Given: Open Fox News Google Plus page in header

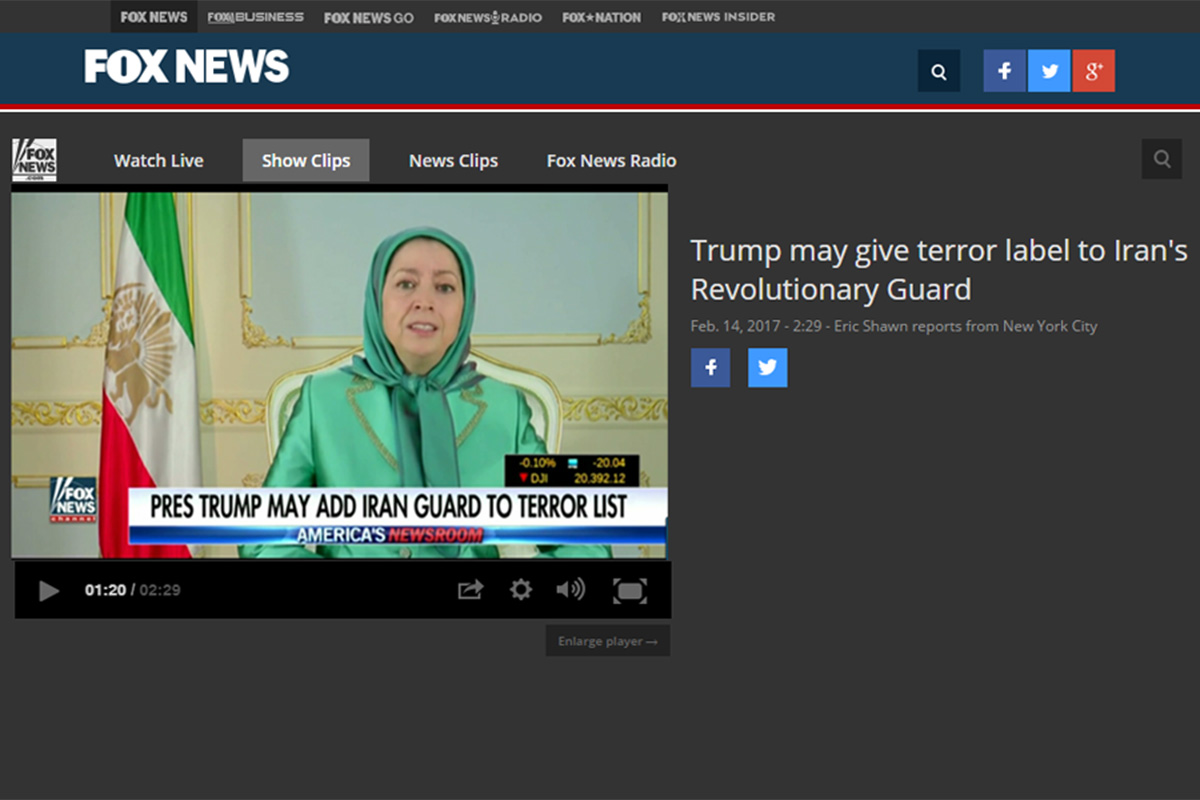Looking at the screenshot, I should click(x=1094, y=71).
